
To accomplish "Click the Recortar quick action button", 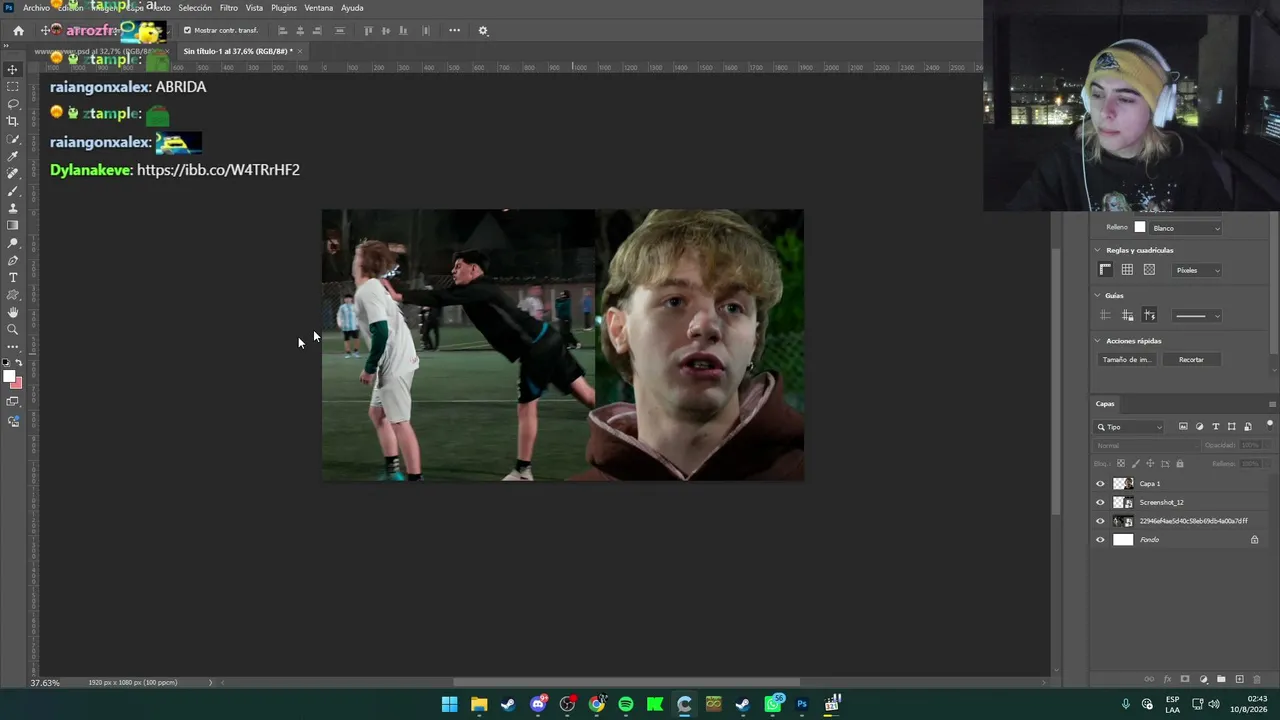I will point(1191,360).
